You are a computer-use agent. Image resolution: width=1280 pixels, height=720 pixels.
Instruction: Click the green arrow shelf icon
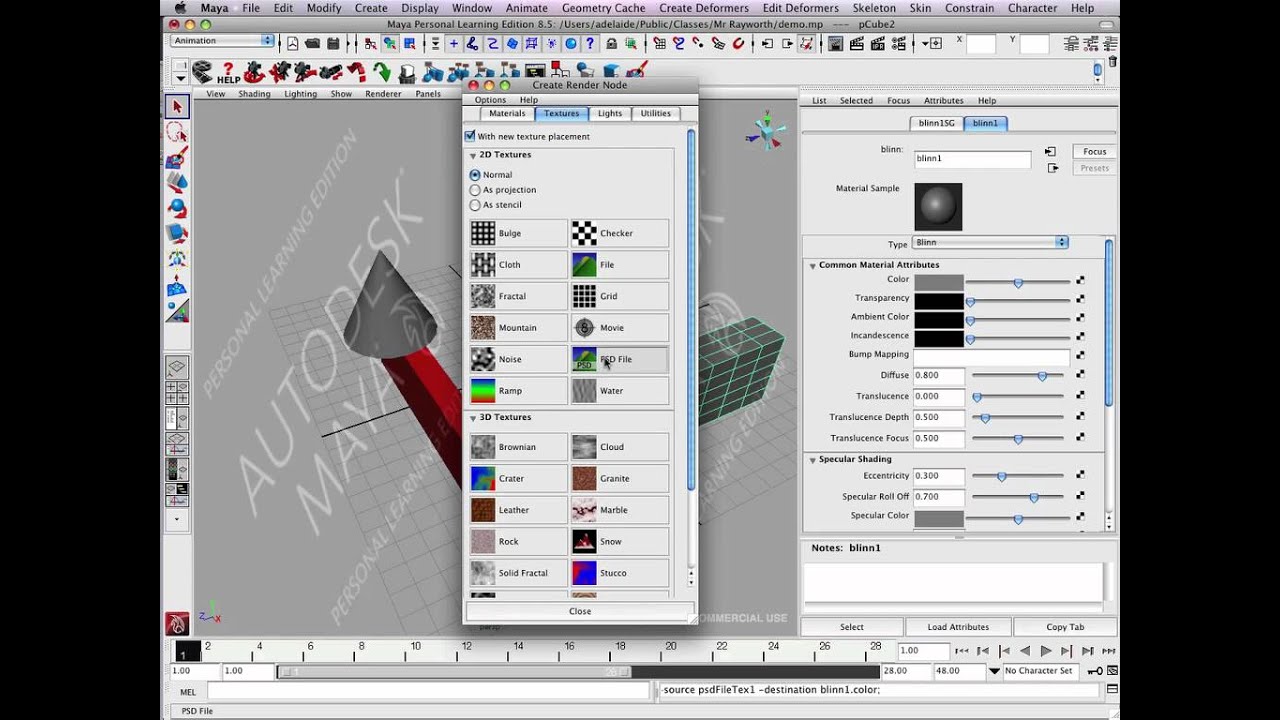382,72
